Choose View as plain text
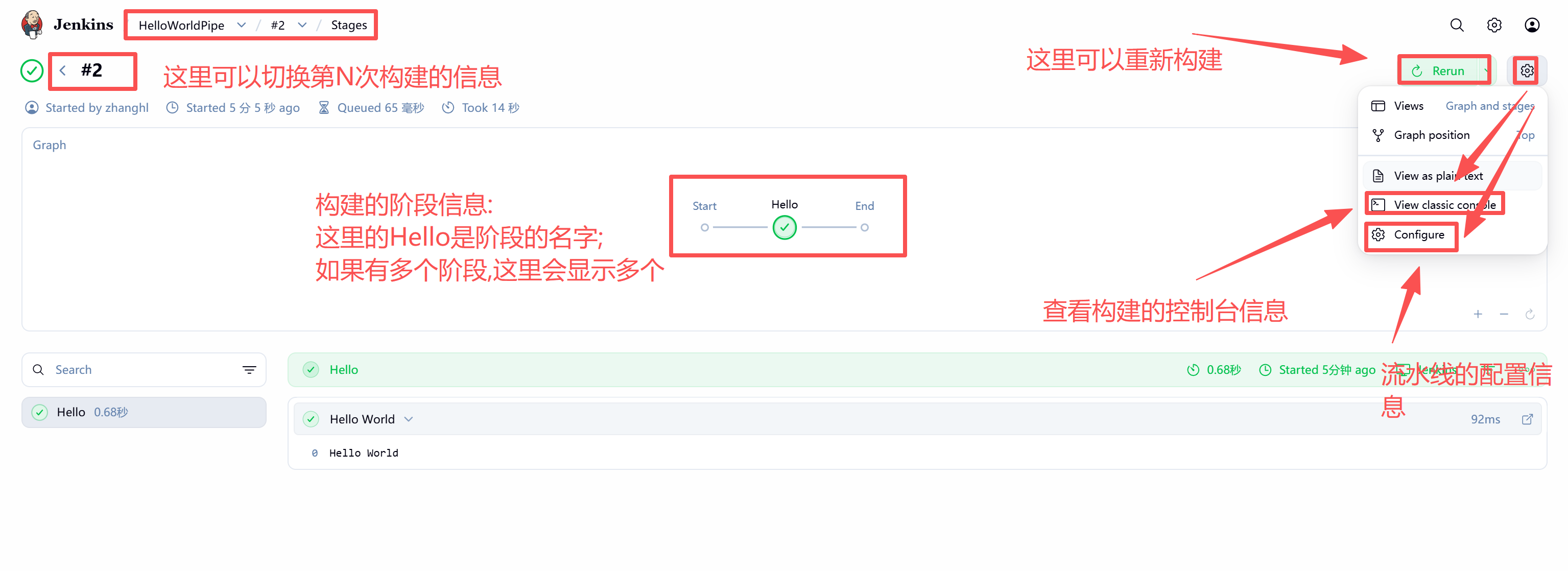The width and height of the screenshot is (1568, 571). point(1453,176)
